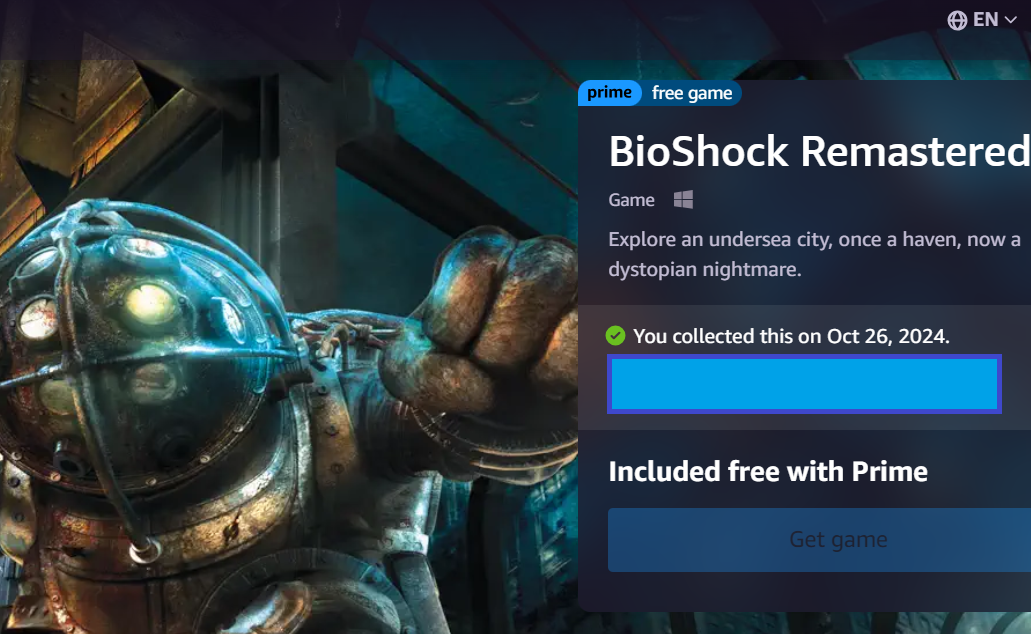Image resolution: width=1031 pixels, height=634 pixels.
Task: Select the free game label
Action: coord(692,93)
